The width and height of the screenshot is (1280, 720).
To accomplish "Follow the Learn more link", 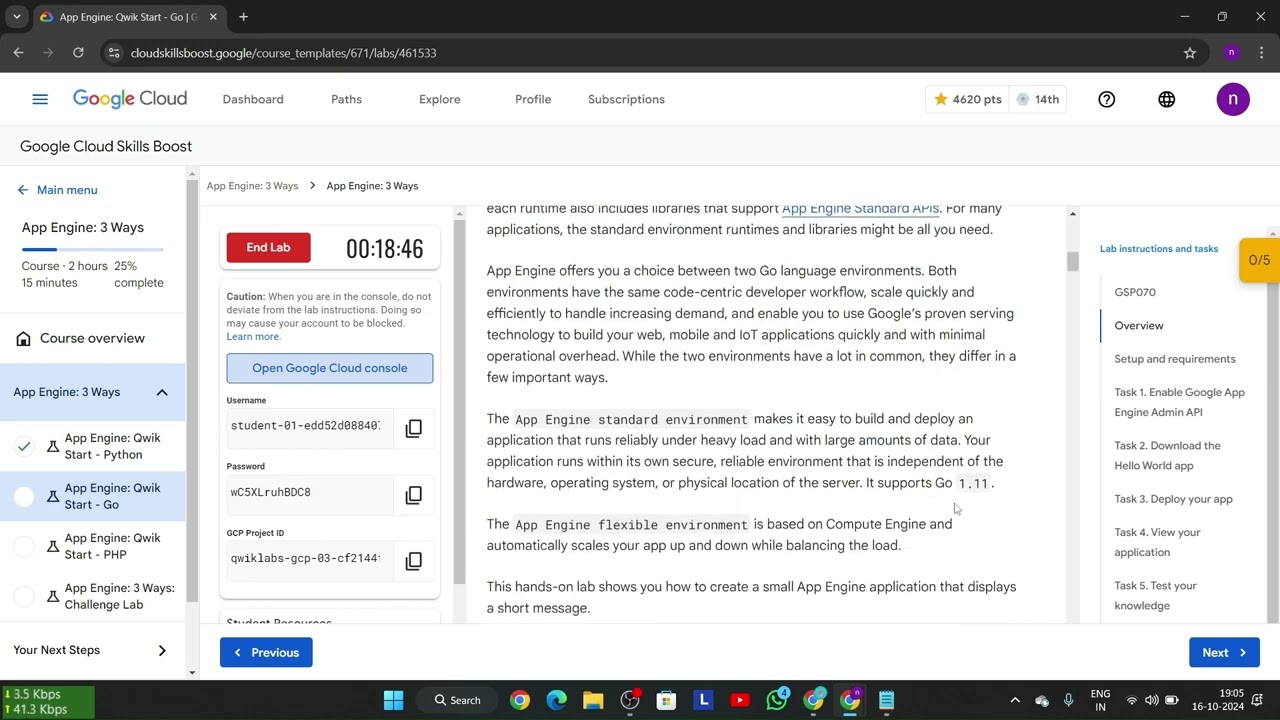I will coord(253,337).
